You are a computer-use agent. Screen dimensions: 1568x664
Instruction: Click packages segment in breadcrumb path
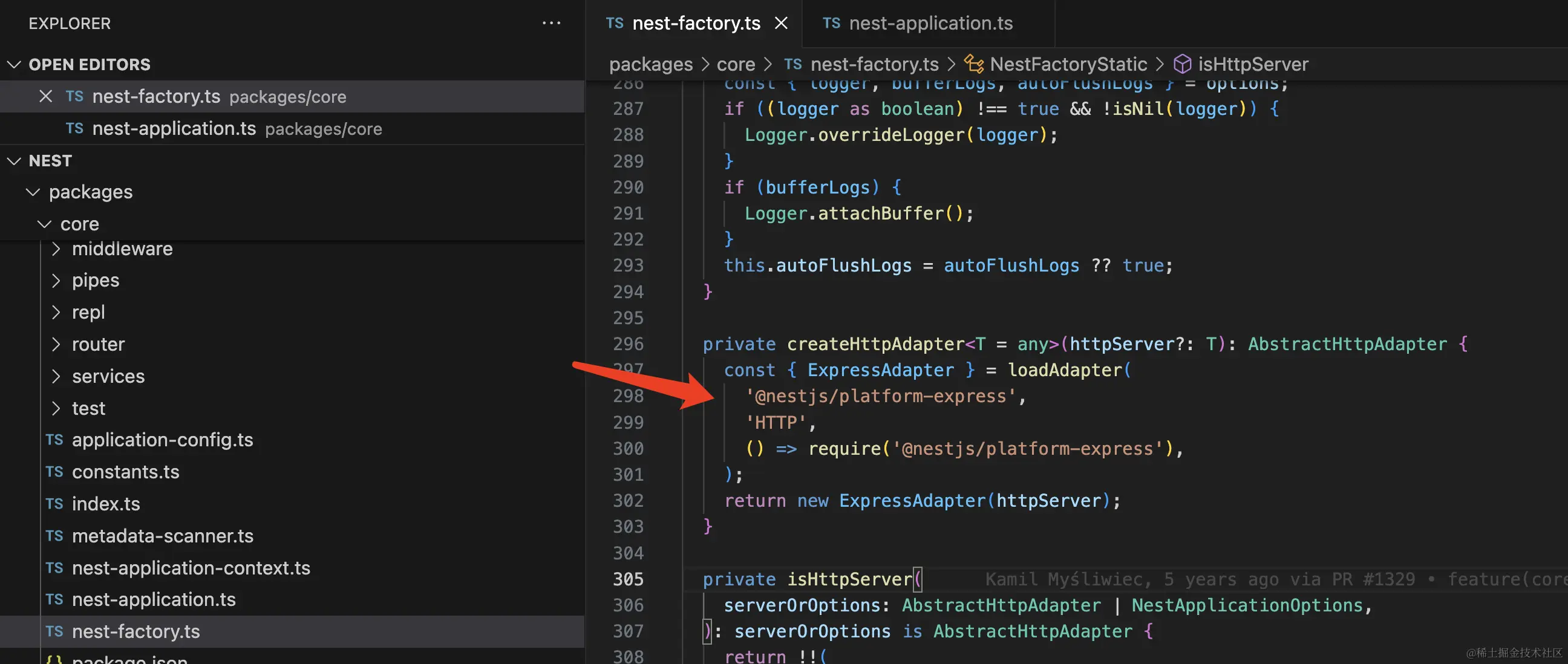coord(651,64)
